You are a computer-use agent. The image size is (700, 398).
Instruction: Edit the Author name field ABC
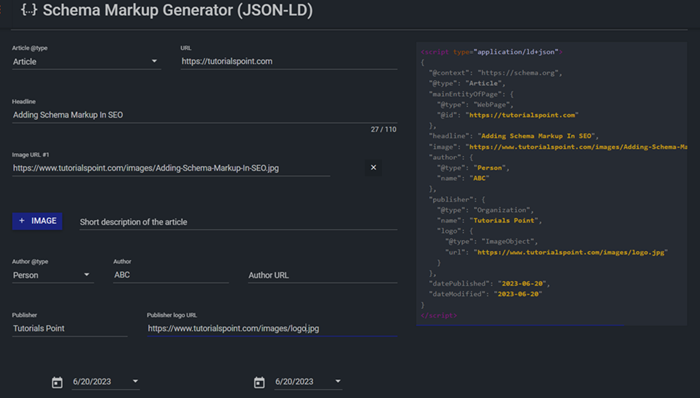[171, 275]
